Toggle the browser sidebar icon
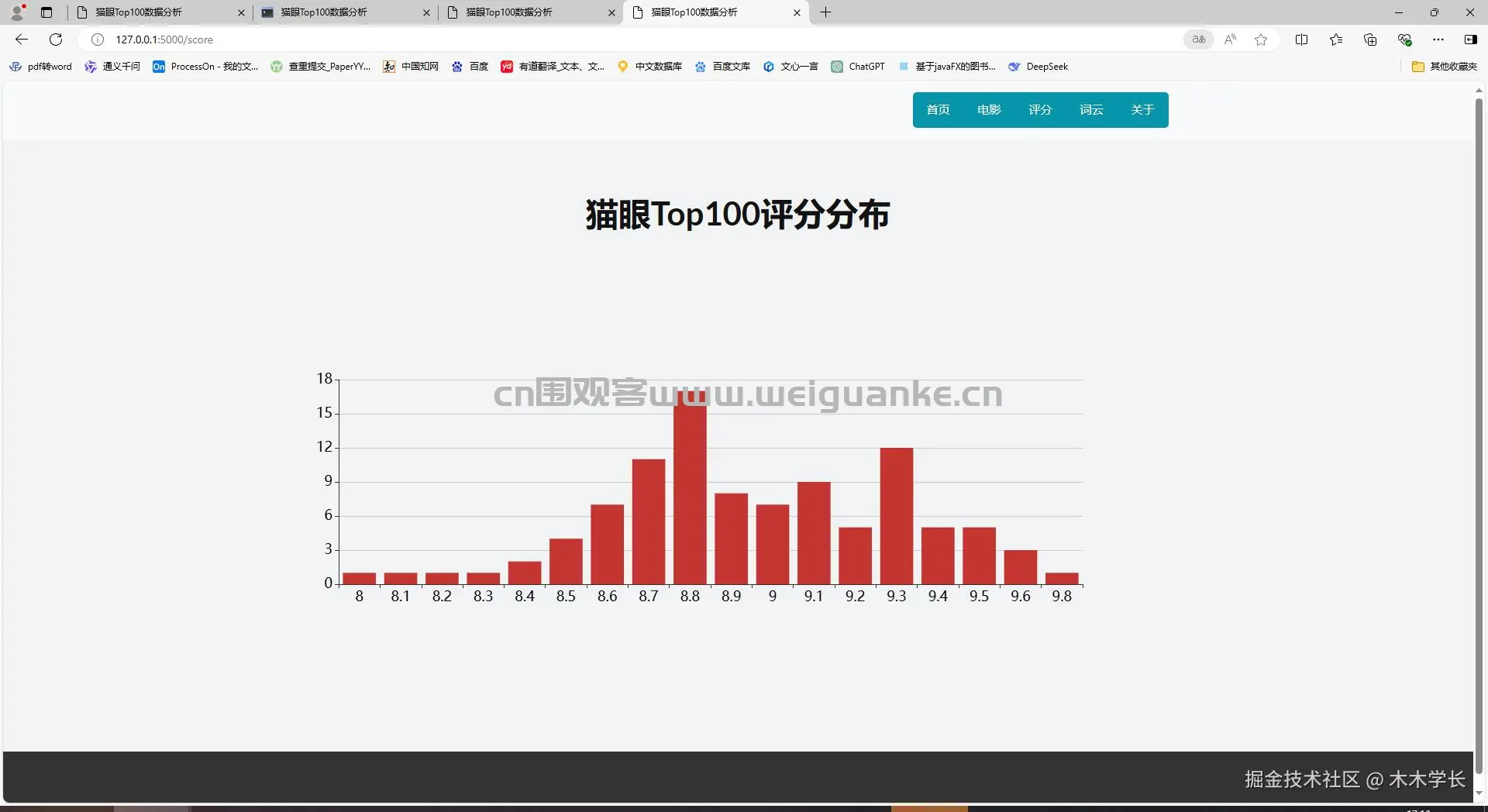Screen dimensions: 1488x812 [1470, 40]
